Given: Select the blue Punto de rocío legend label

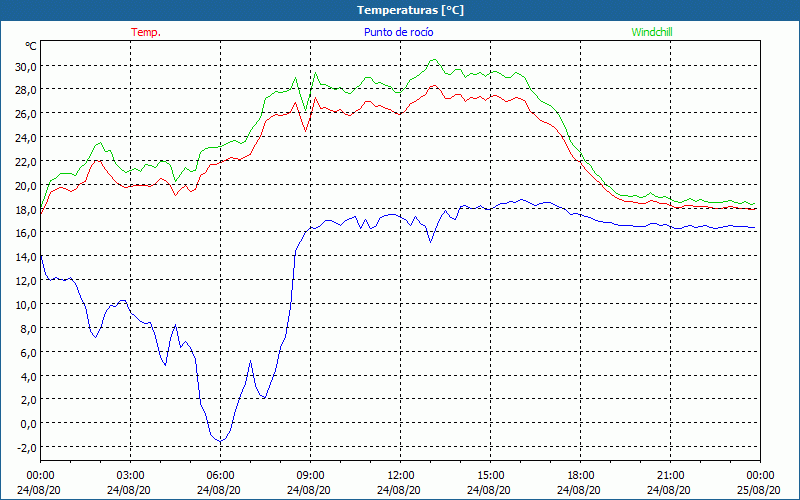Looking at the screenshot, I should [x=398, y=32].
